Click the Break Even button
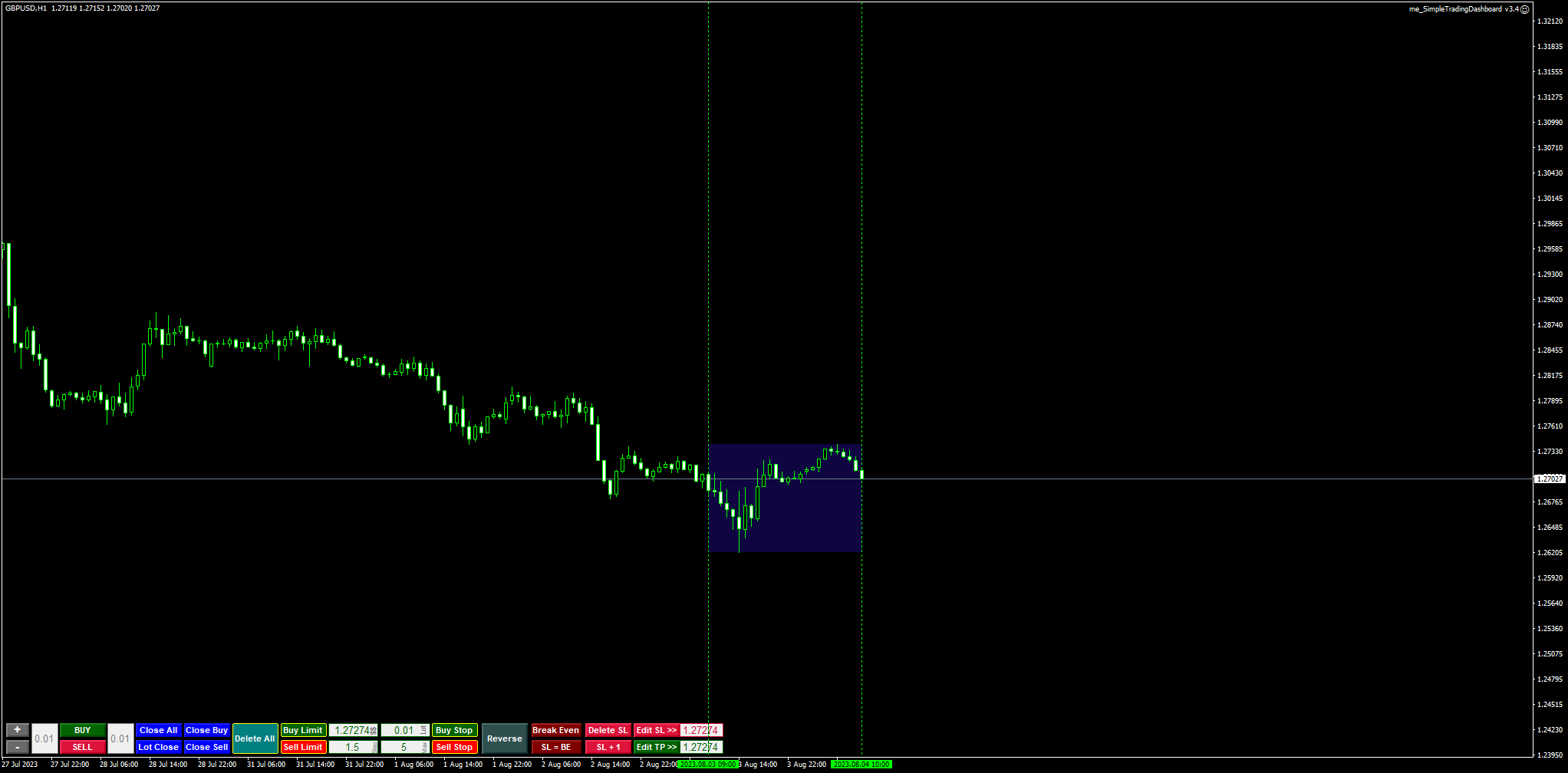This screenshot has height=773, width=1568. click(x=556, y=730)
